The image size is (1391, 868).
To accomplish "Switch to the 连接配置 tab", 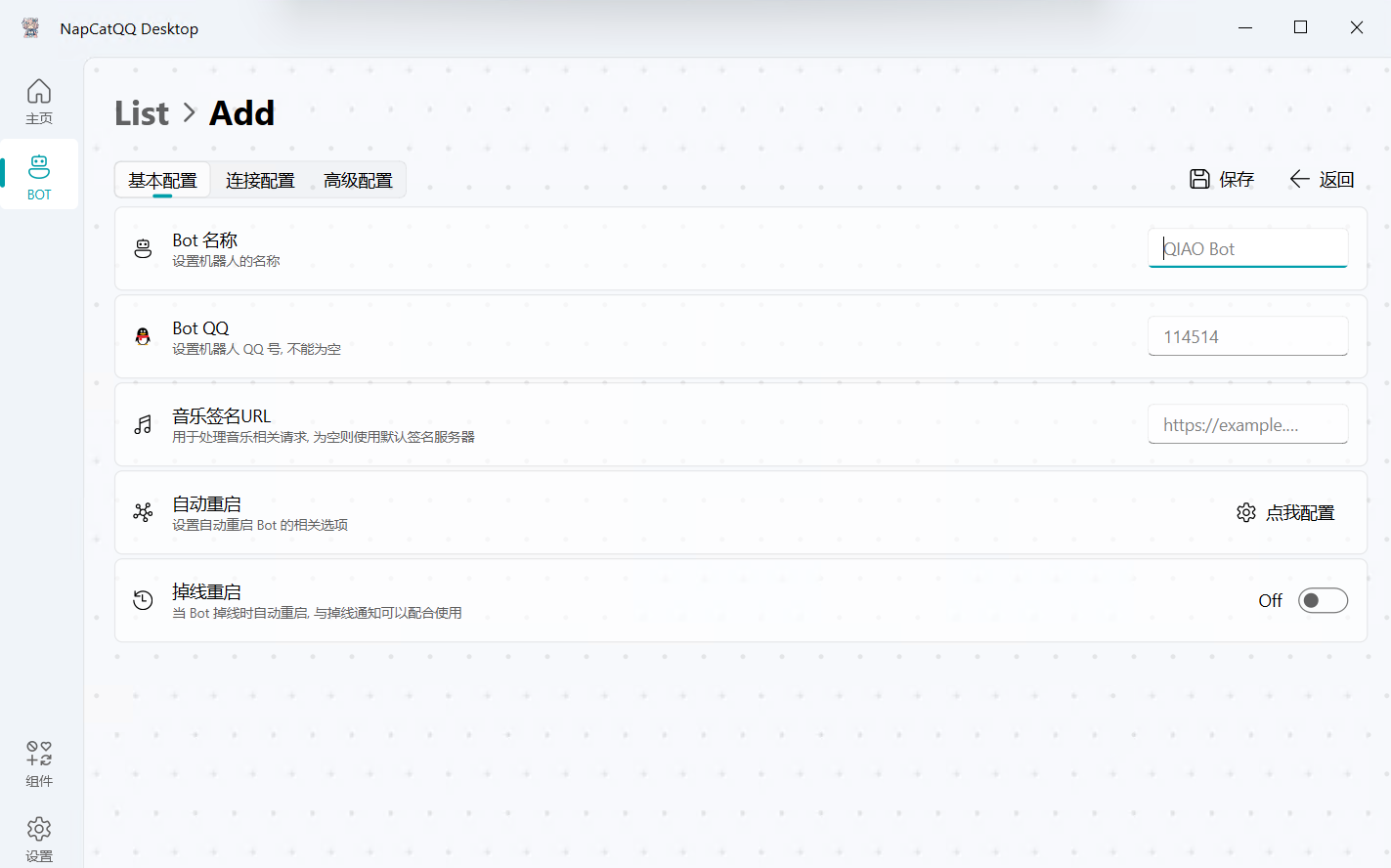I will pos(260,180).
